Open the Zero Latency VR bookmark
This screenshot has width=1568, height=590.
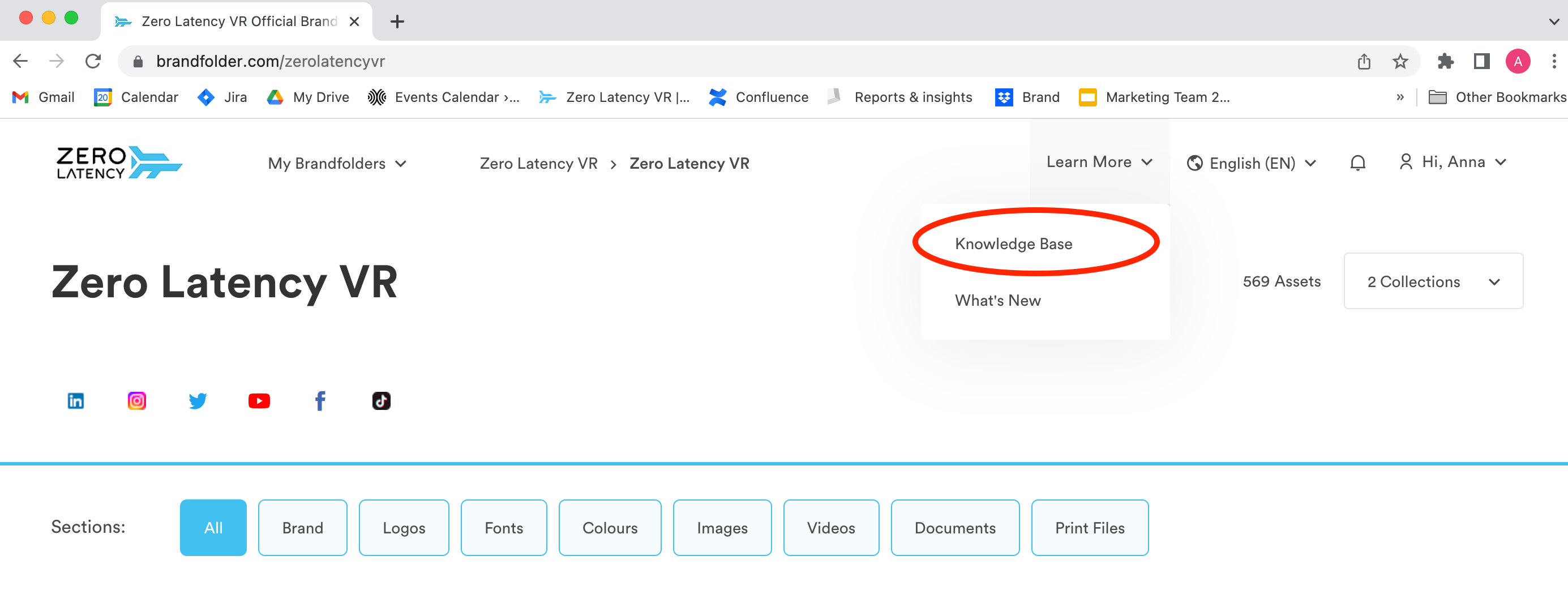pos(614,97)
